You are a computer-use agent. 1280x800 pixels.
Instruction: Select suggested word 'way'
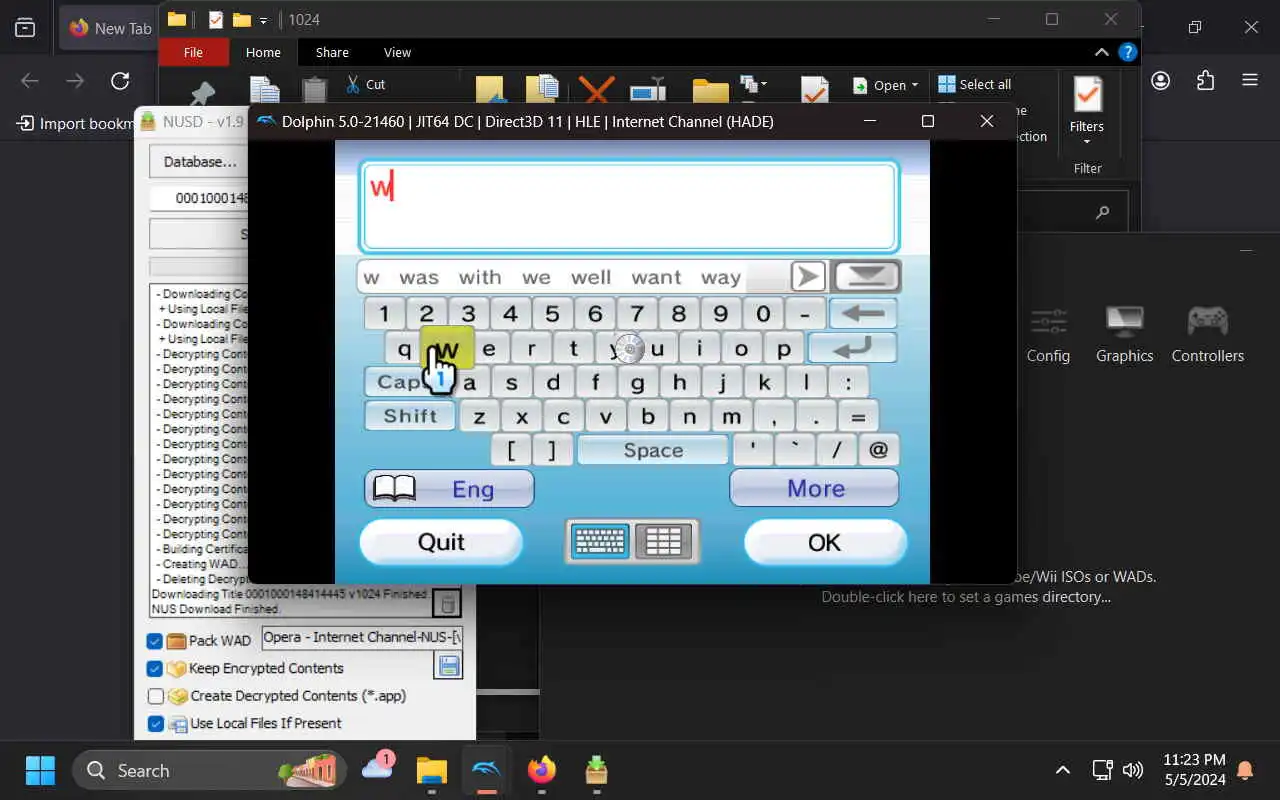click(721, 277)
